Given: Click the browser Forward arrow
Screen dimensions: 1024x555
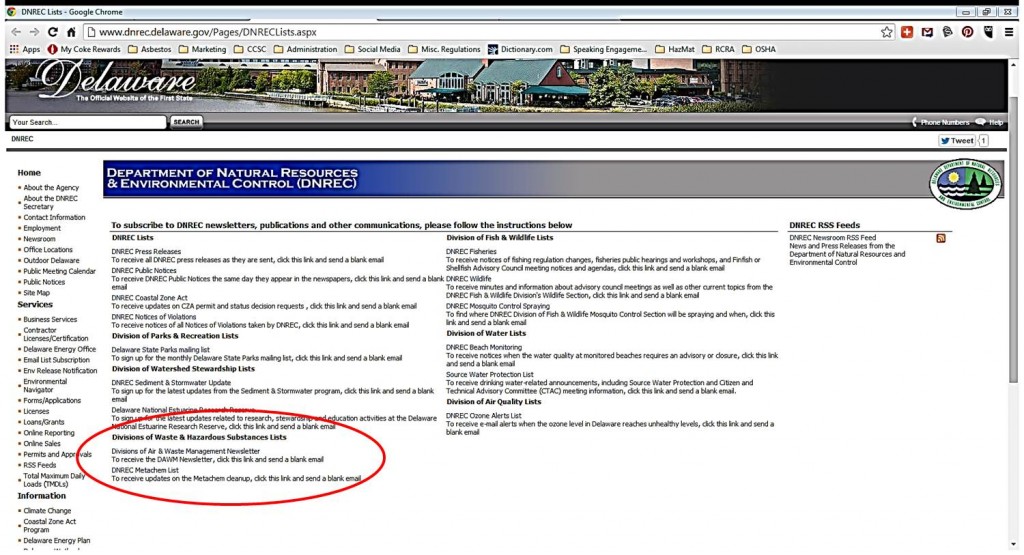Looking at the screenshot, I should 34,32.
